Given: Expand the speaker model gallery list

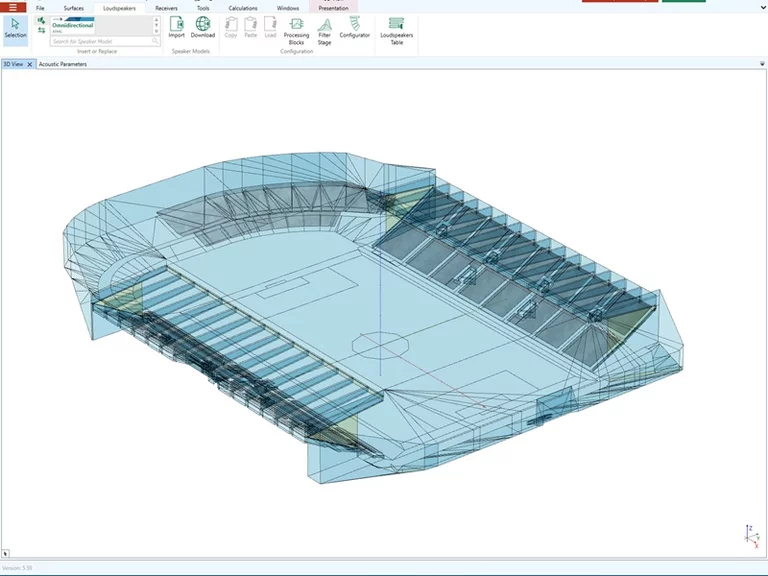Looking at the screenshot, I should (156, 33).
